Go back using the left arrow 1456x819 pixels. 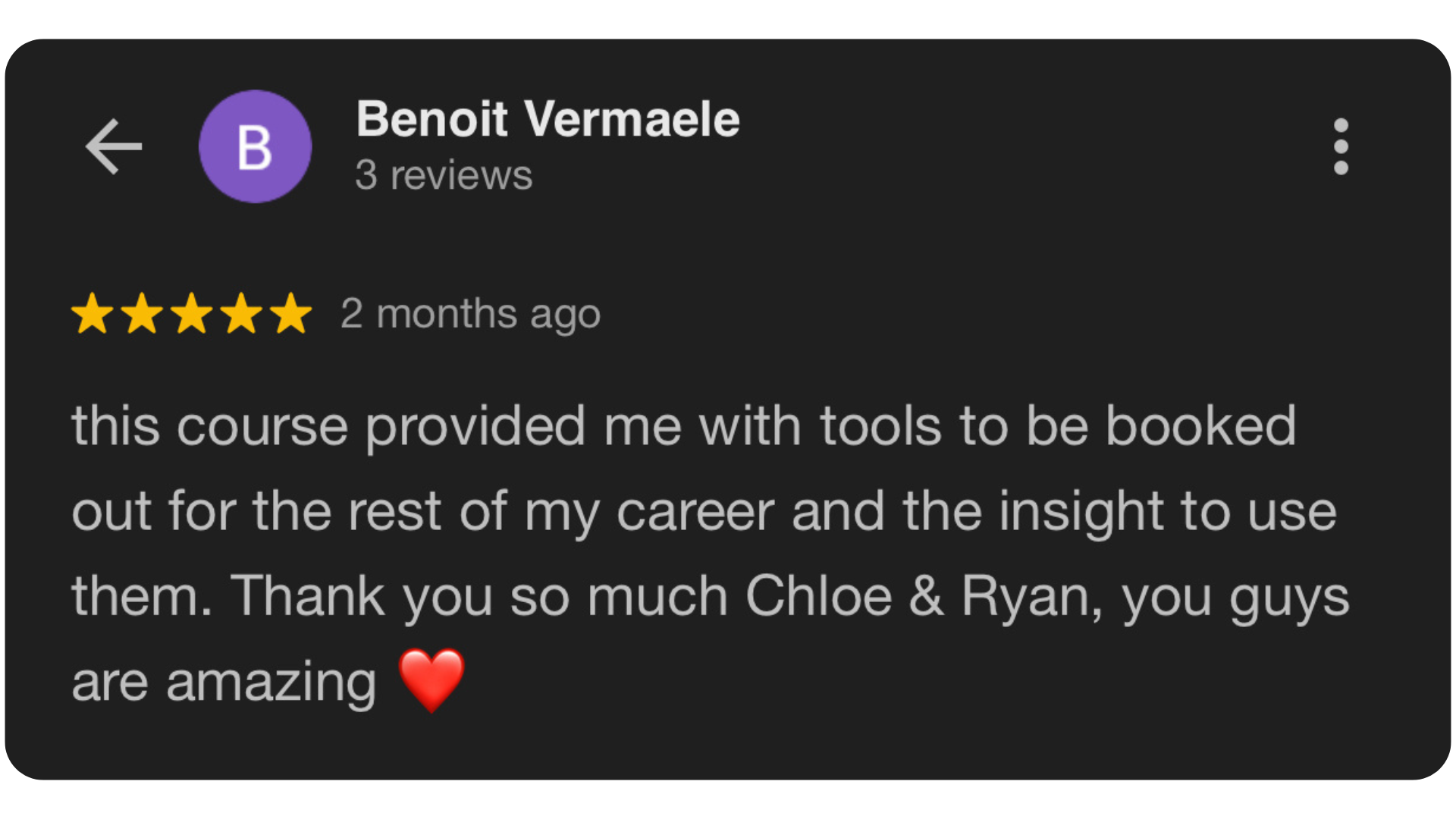[x=114, y=146]
